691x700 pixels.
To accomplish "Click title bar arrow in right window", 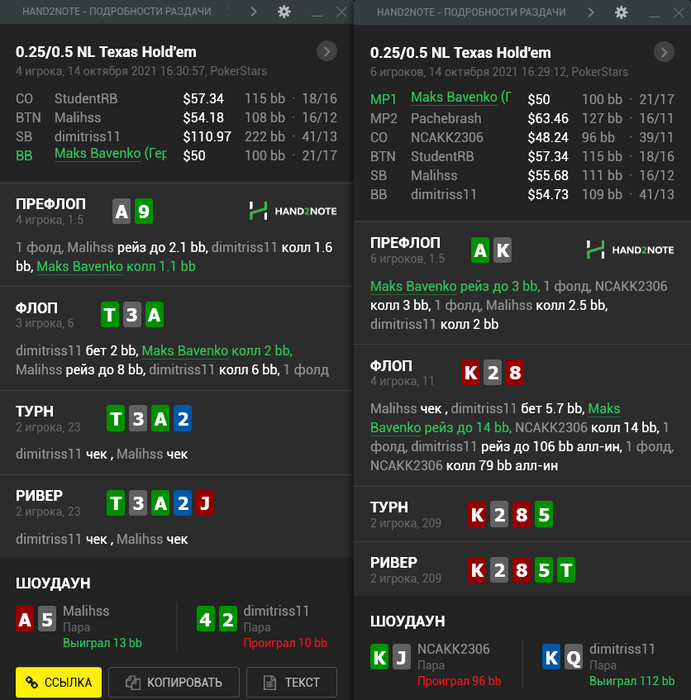I will coord(591,12).
